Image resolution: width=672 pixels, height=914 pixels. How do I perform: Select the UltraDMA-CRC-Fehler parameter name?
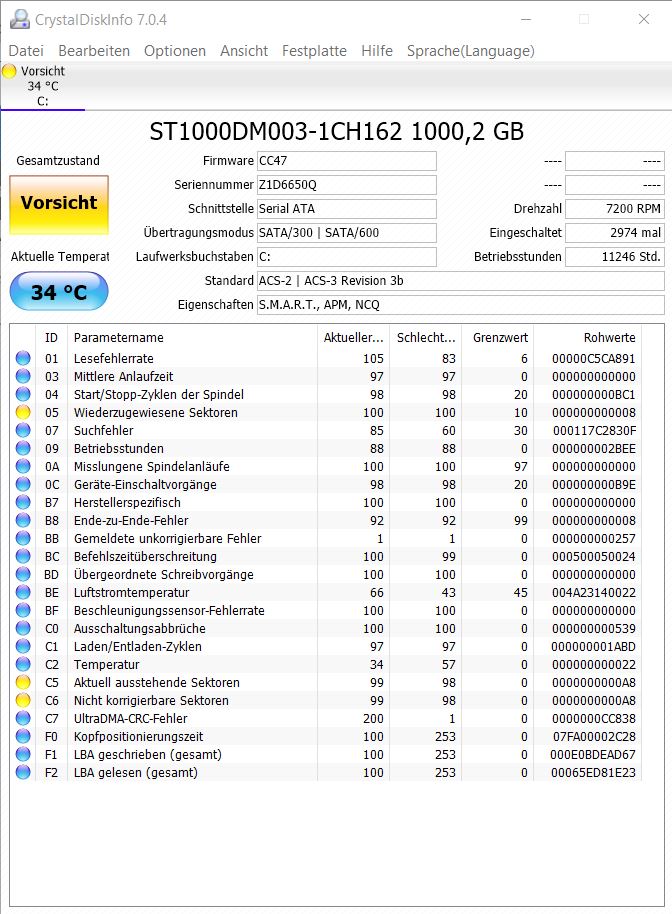(131, 718)
